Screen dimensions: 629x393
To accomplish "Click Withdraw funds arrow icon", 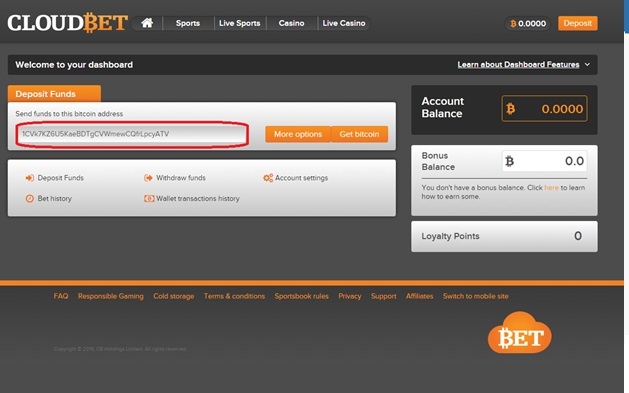I will coord(148,178).
